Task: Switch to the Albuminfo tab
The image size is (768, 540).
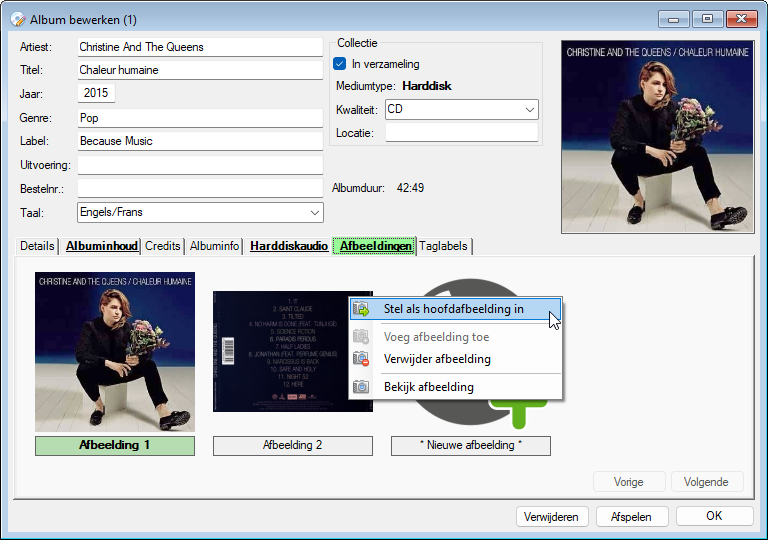Action: point(215,246)
